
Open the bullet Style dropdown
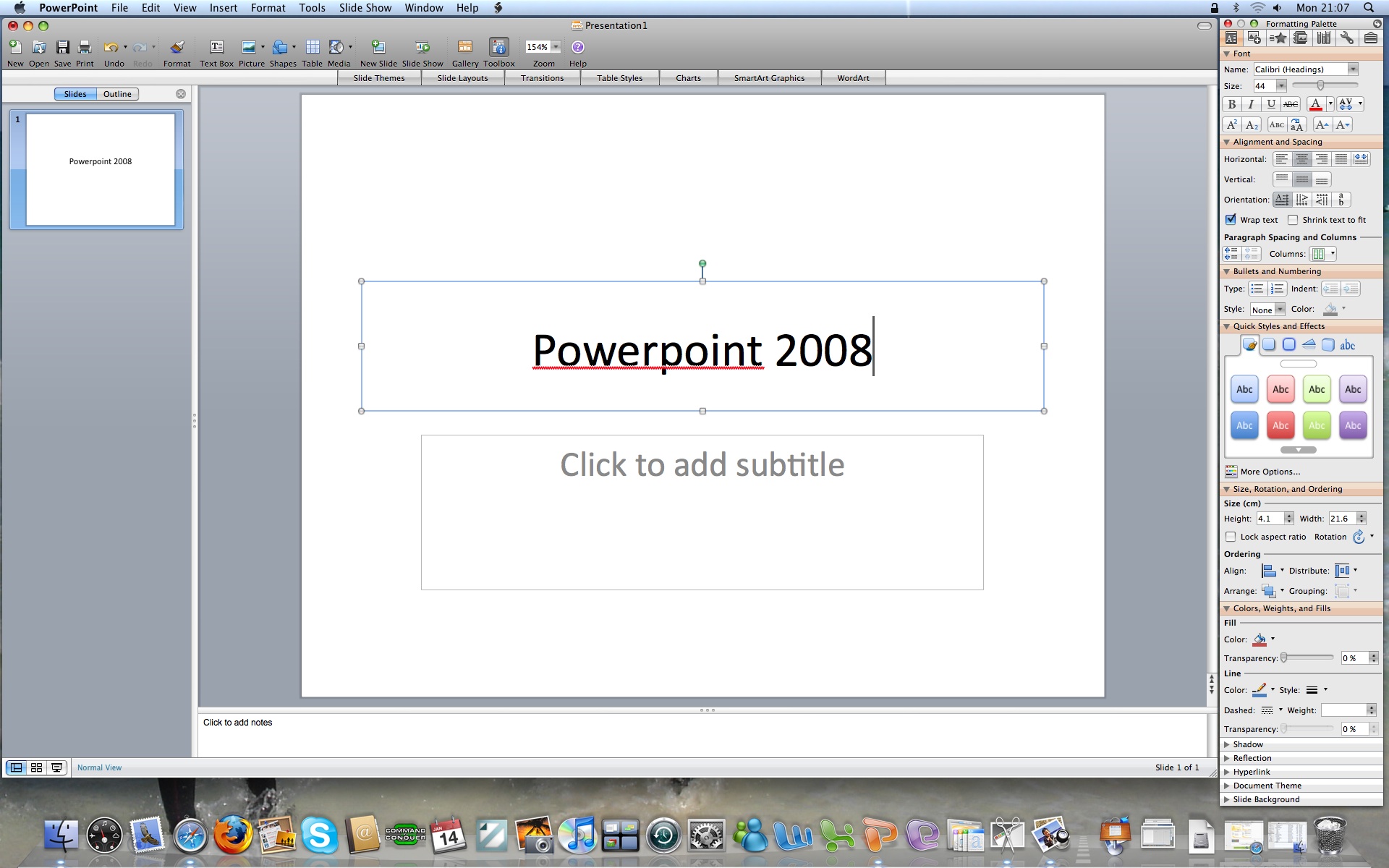(x=1280, y=310)
